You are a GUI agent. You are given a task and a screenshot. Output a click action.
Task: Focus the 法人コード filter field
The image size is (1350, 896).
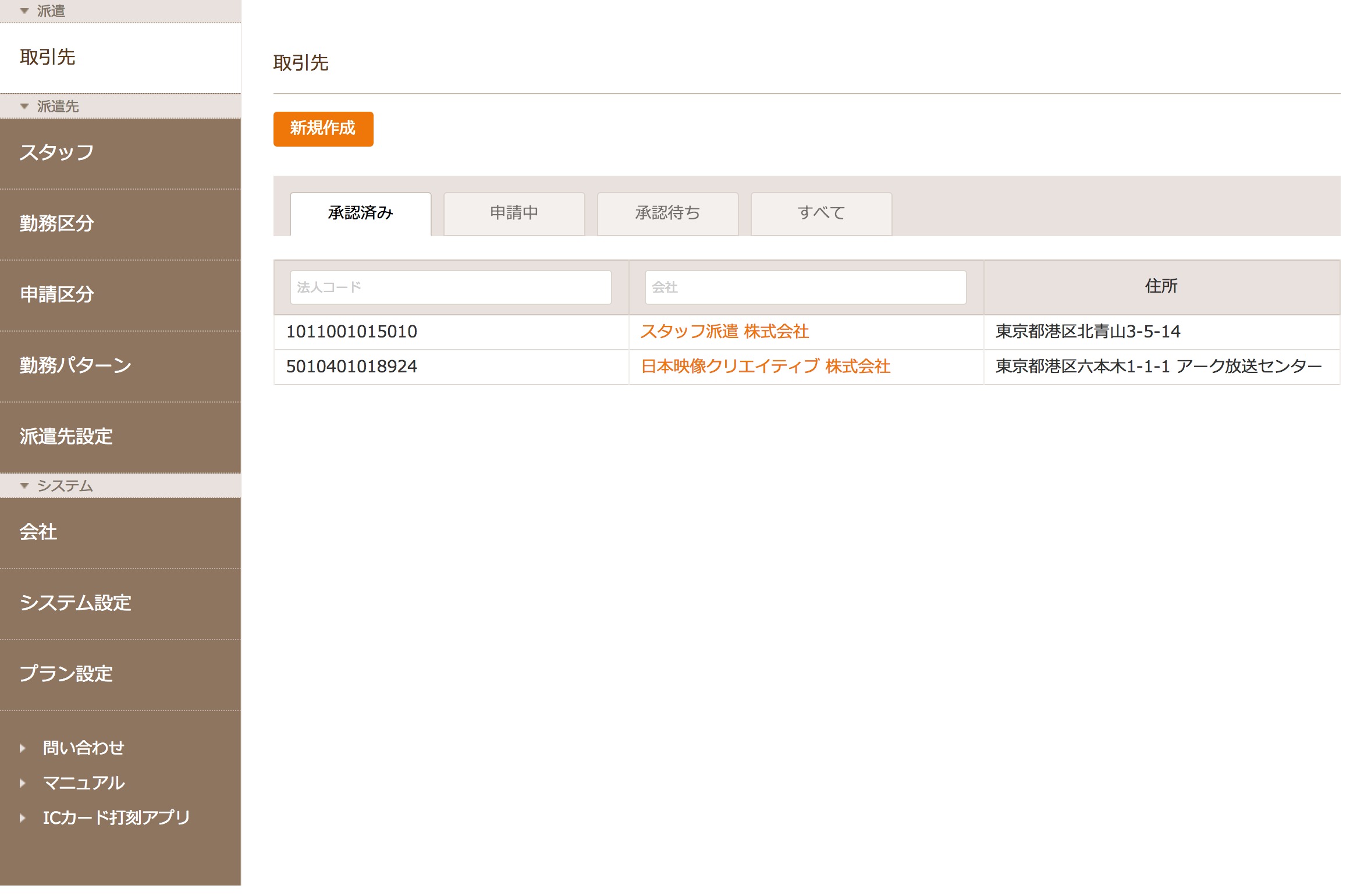pos(451,287)
